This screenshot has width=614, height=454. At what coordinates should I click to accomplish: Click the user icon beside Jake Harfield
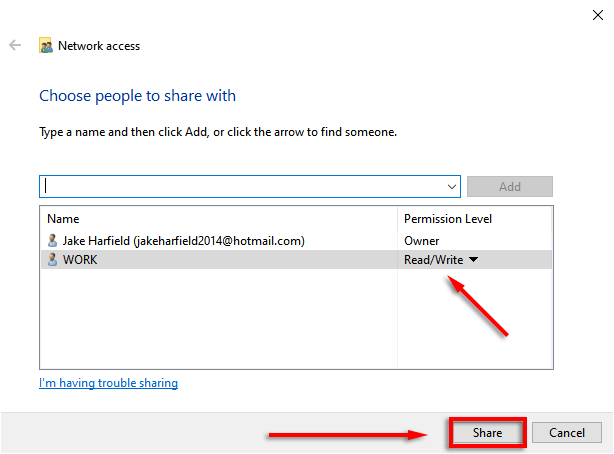[x=52, y=241]
